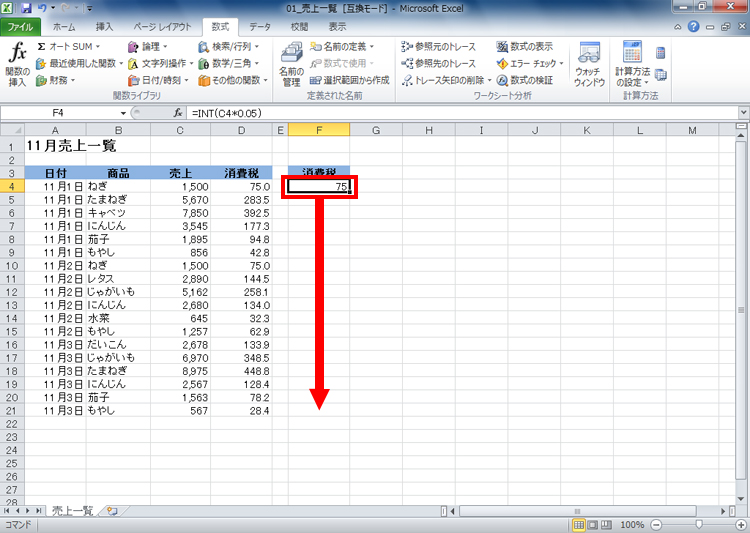Click the vertical scrollbar thumb

(x=741, y=310)
